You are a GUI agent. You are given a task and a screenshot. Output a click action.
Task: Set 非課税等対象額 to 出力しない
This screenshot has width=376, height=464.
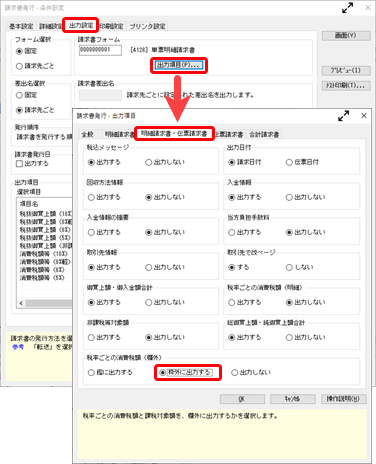(x=165, y=338)
